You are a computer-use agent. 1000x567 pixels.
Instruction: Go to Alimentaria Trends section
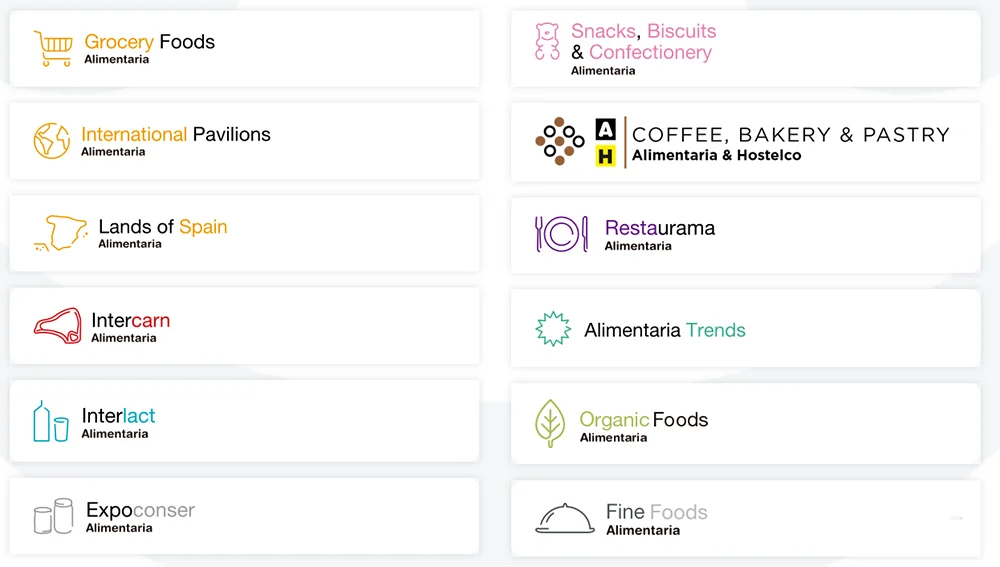click(664, 330)
